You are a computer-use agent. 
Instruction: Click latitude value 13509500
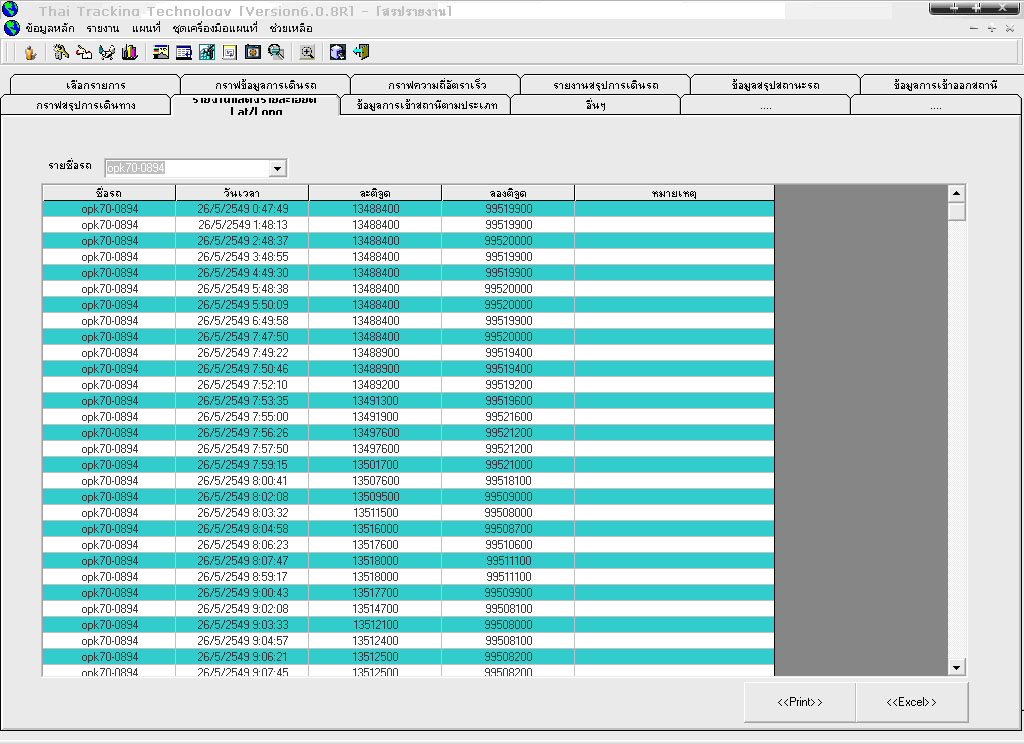click(376, 497)
